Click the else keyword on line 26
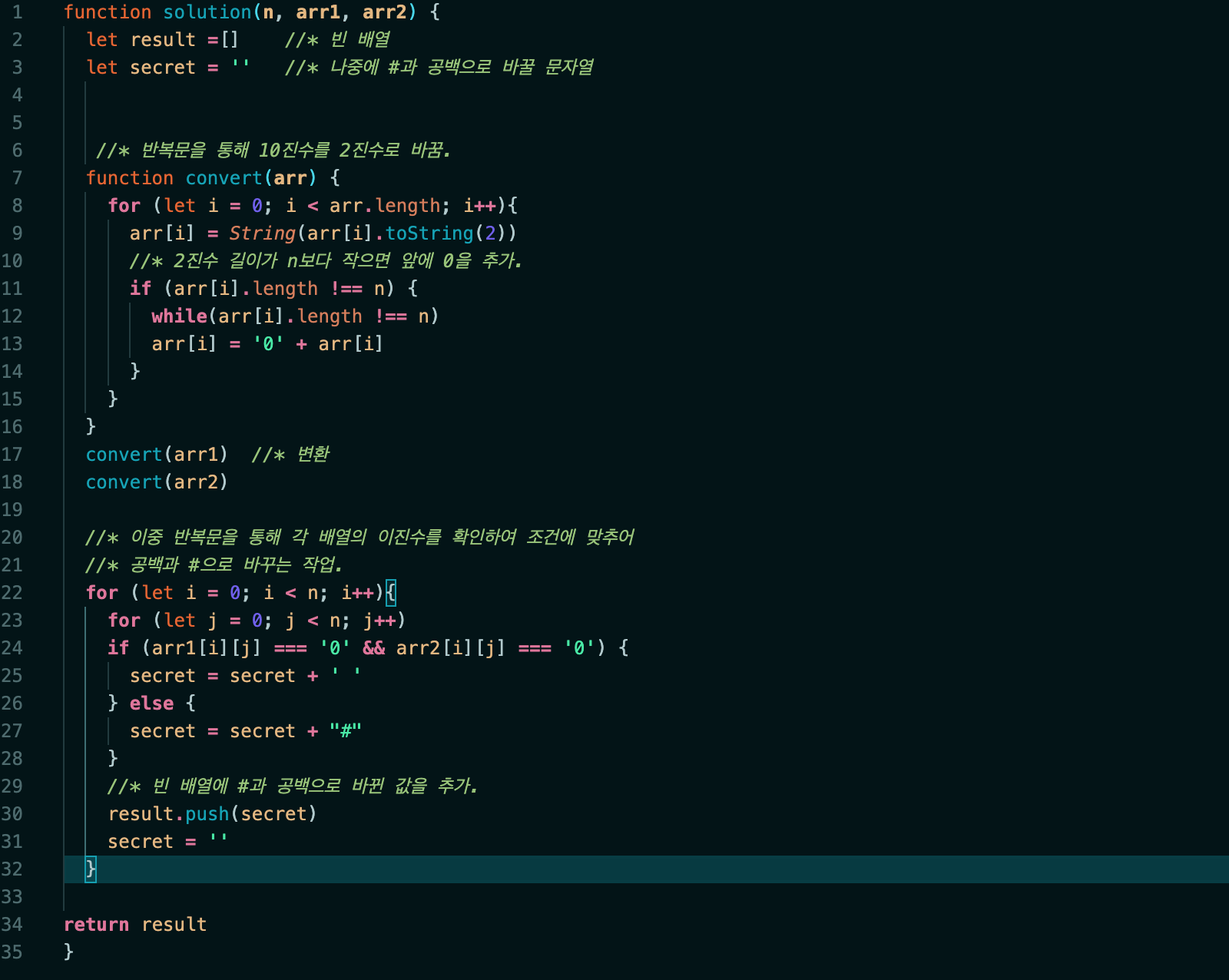The height and width of the screenshot is (980, 1229). pyautogui.click(x=151, y=704)
